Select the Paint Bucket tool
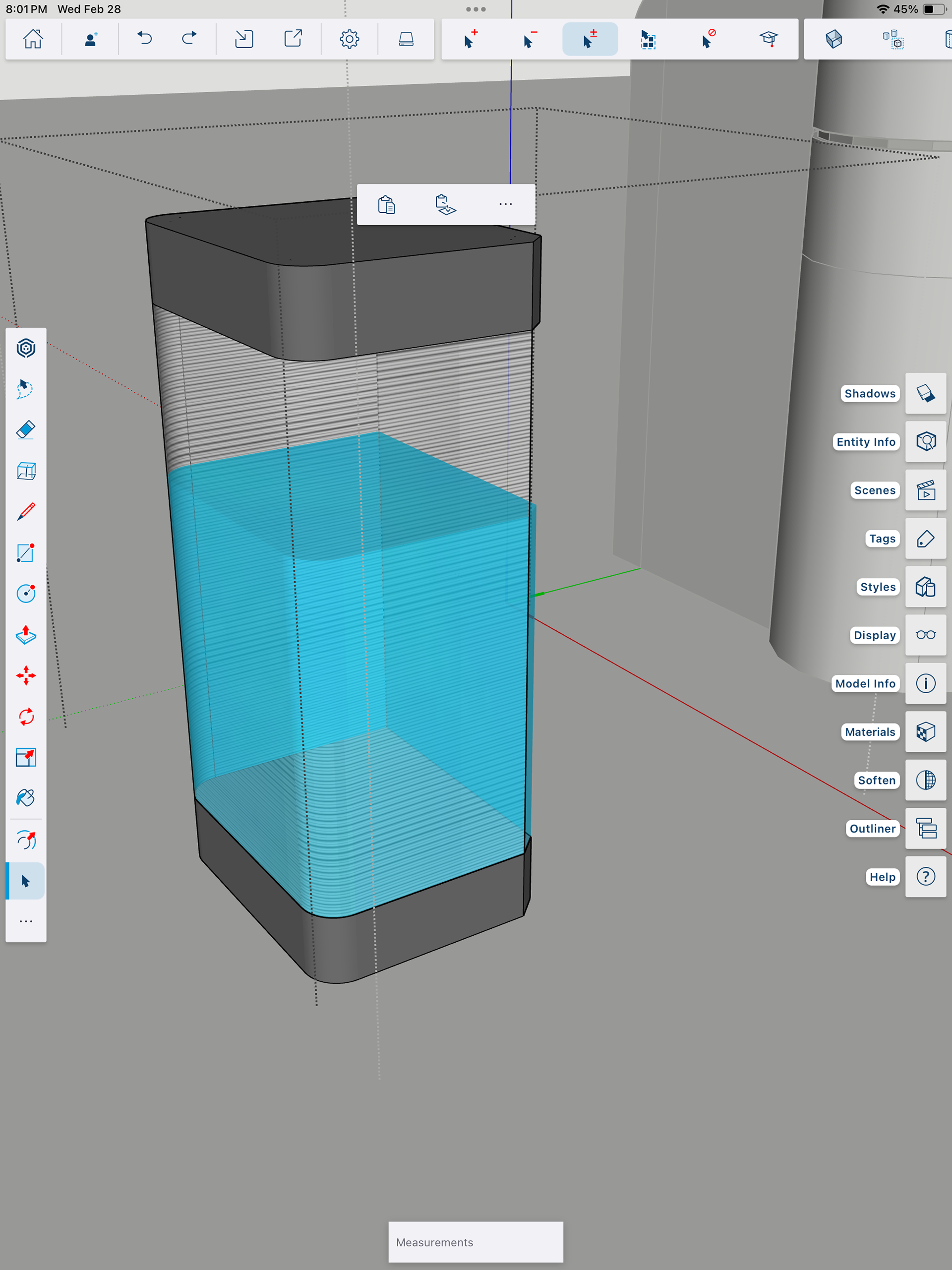 (x=26, y=797)
